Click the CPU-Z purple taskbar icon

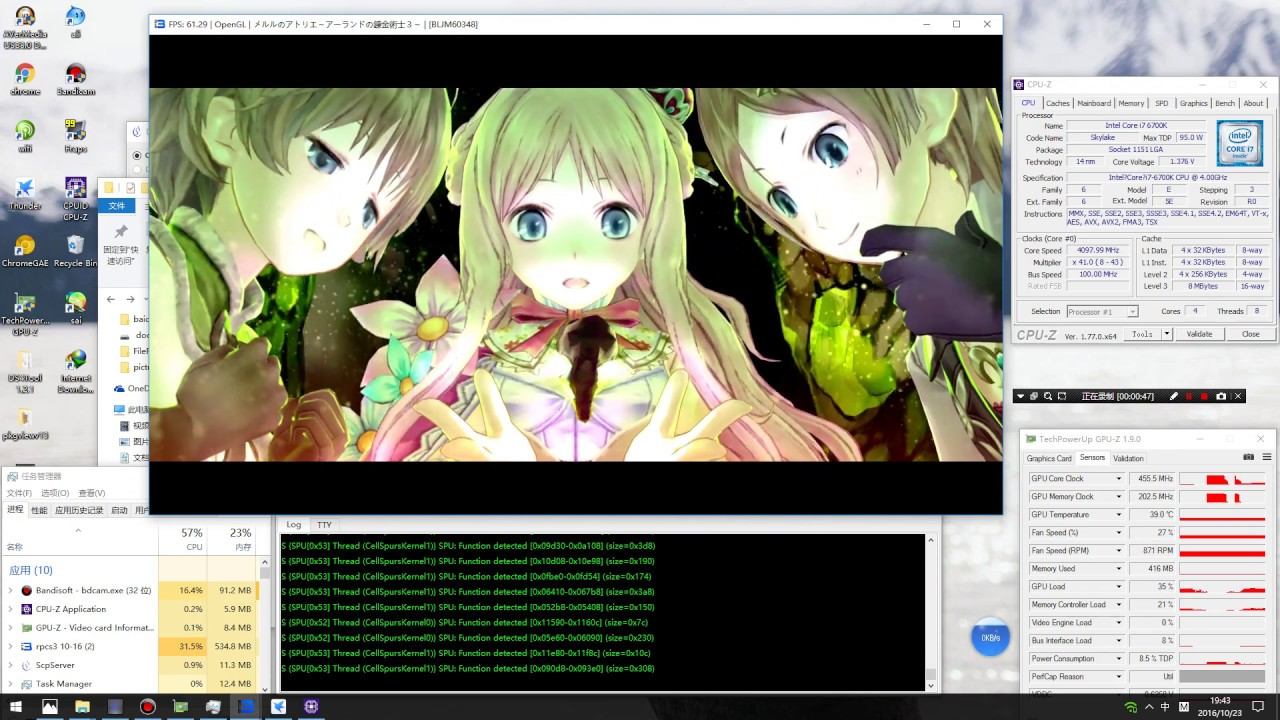coord(311,706)
